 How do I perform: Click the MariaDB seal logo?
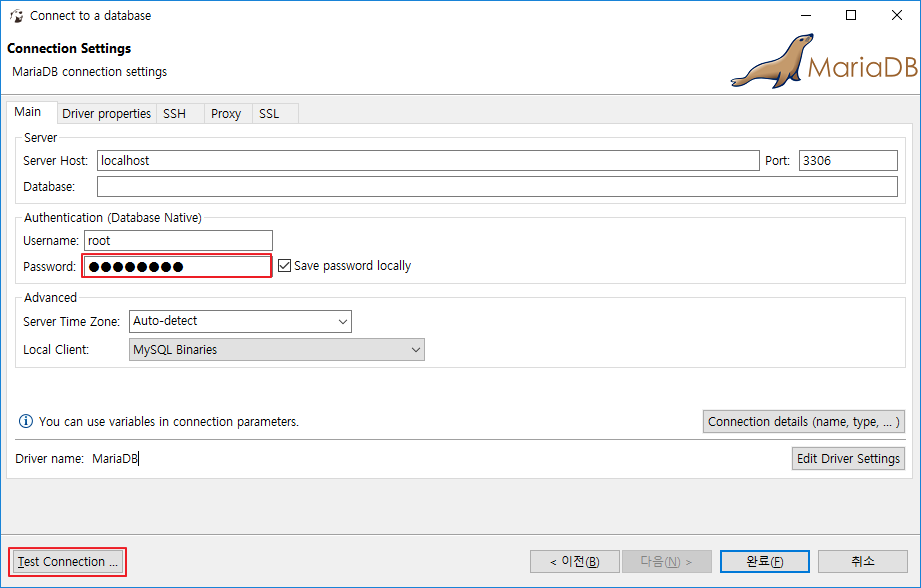[824, 61]
